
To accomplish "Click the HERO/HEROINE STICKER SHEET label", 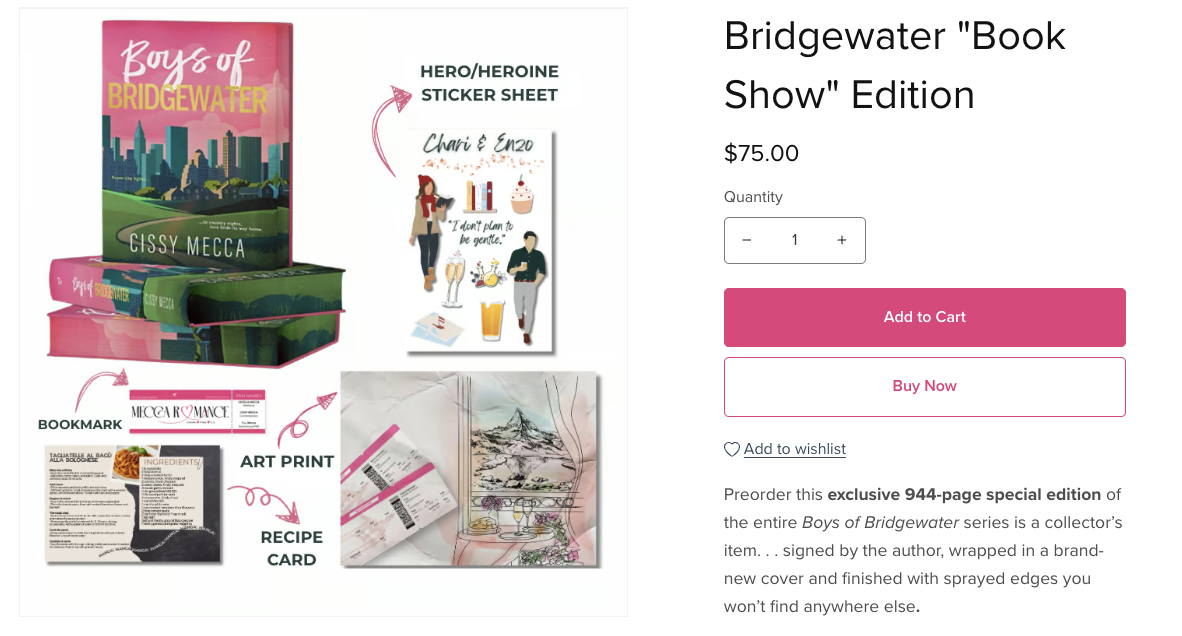I will point(489,83).
